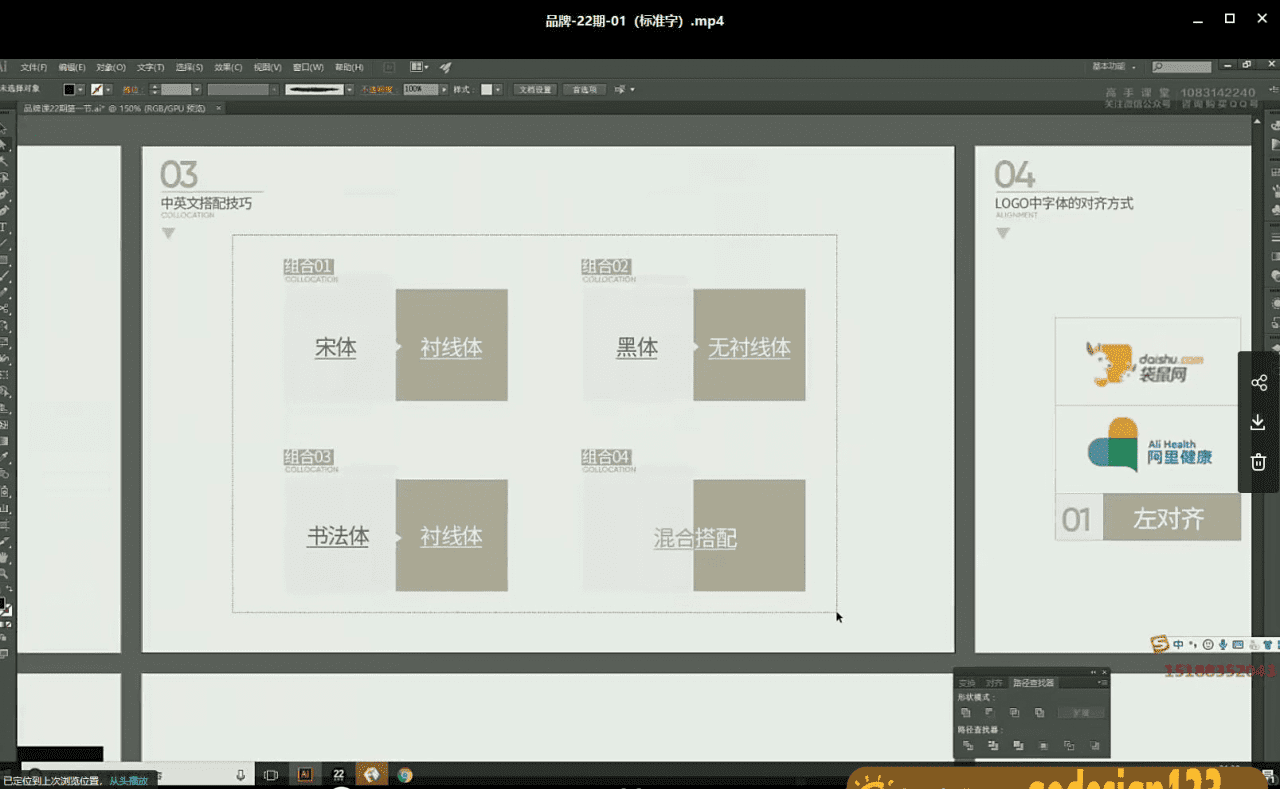The width and height of the screenshot is (1280, 789).
Task: Click 扩展 button in Pathfinder
Action: coord(1081,712)
